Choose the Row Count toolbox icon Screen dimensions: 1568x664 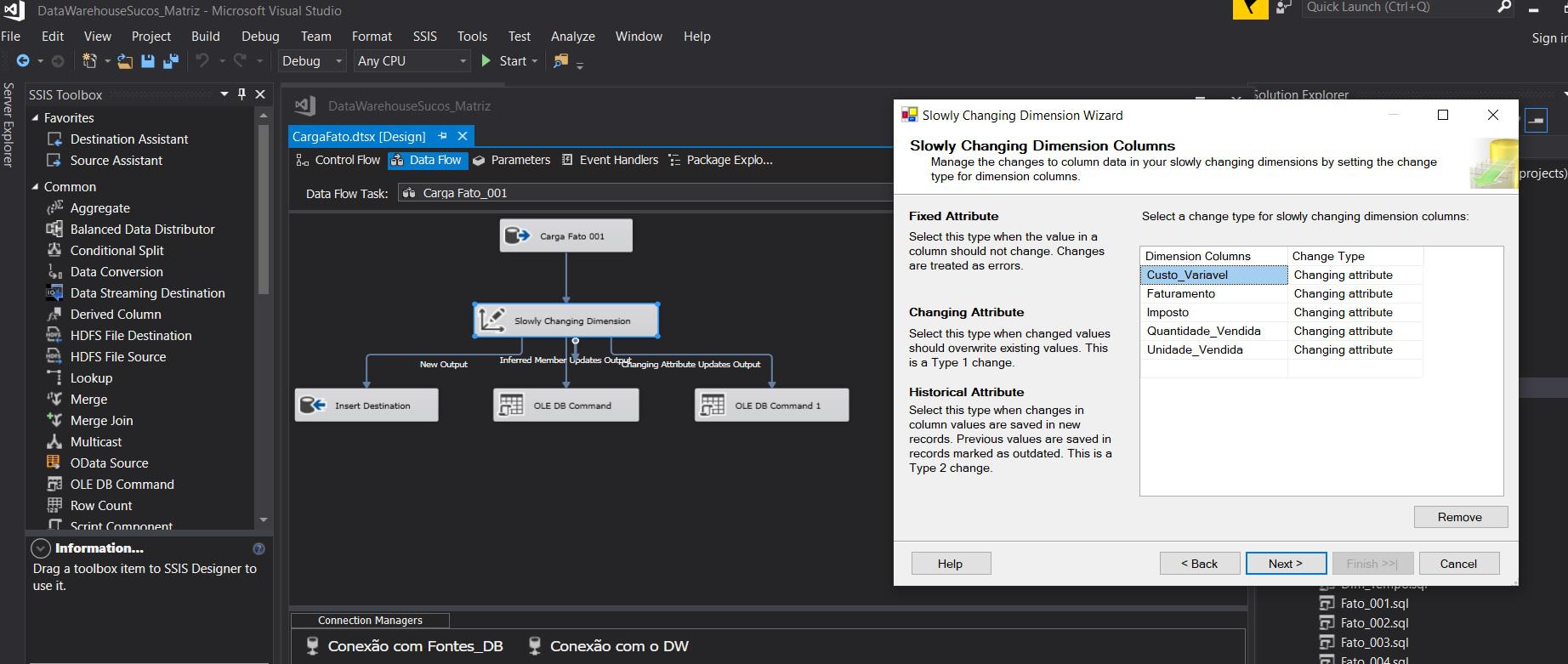point(54,505)
